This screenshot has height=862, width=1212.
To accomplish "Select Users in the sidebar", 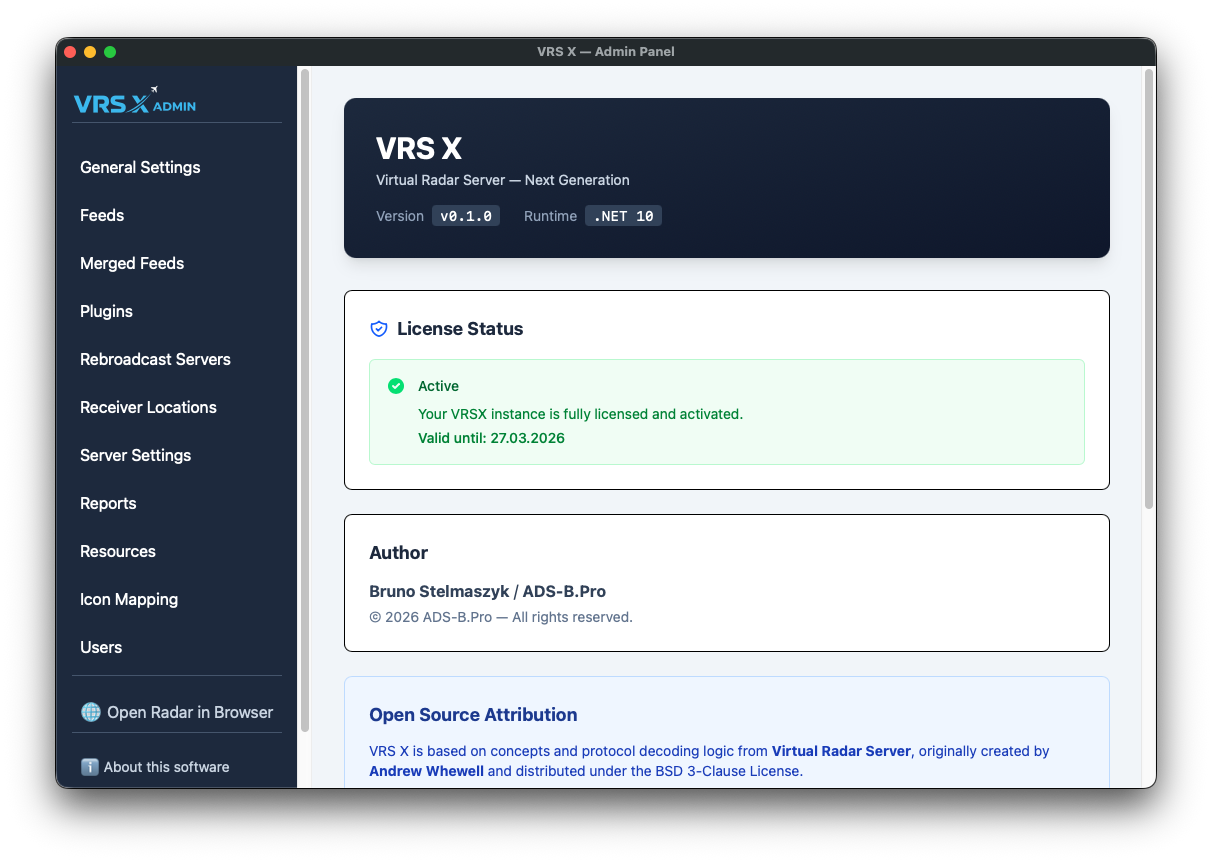I will tap(101, 647).
